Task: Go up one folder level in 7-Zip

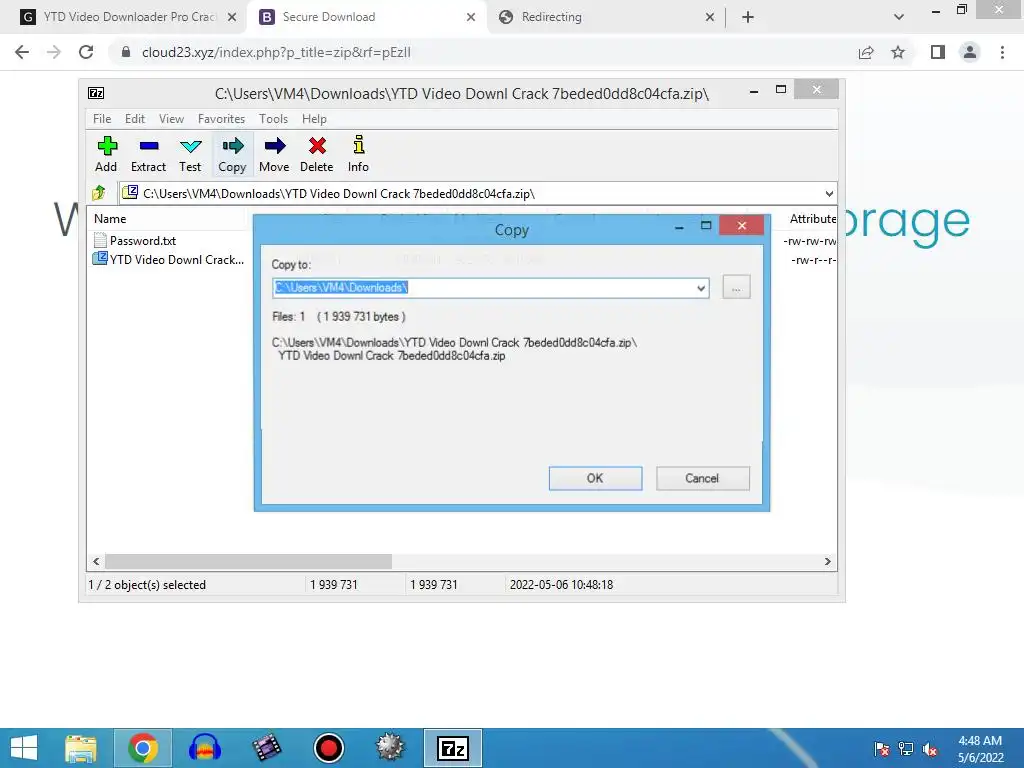Action: (x=99, y=193)
